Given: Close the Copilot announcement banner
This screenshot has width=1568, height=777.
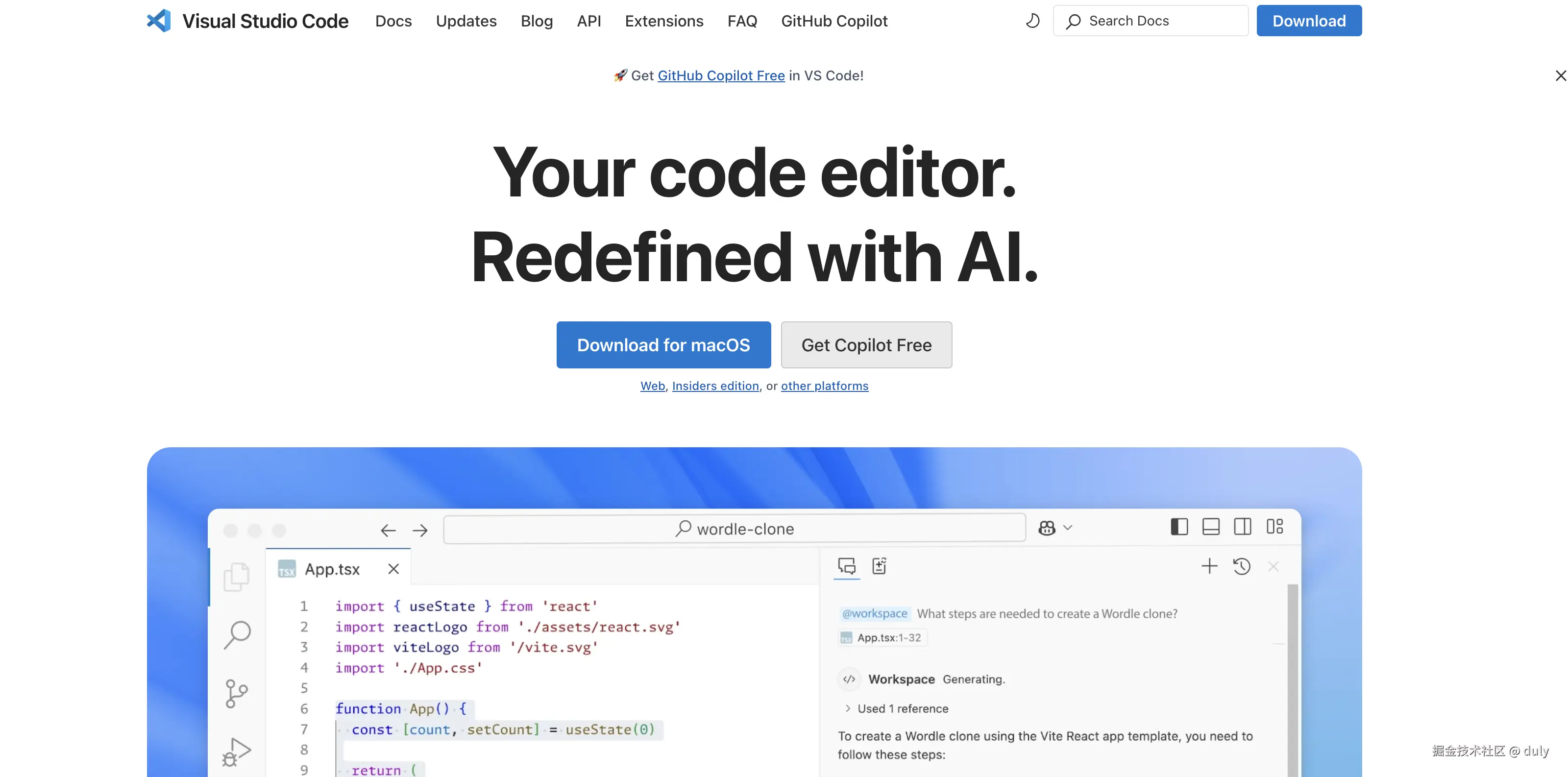Looking at the screenshot, I should click(x=1560, y=75).
